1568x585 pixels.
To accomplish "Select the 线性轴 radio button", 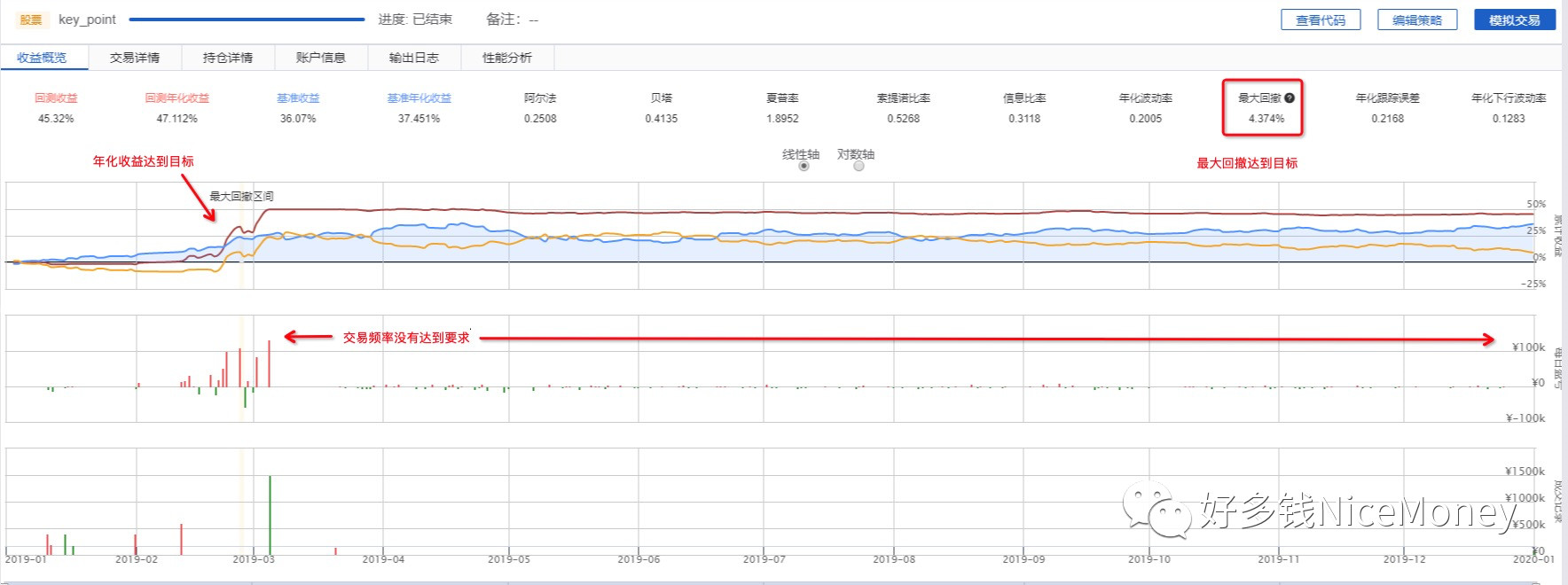I will pos(804,166).
